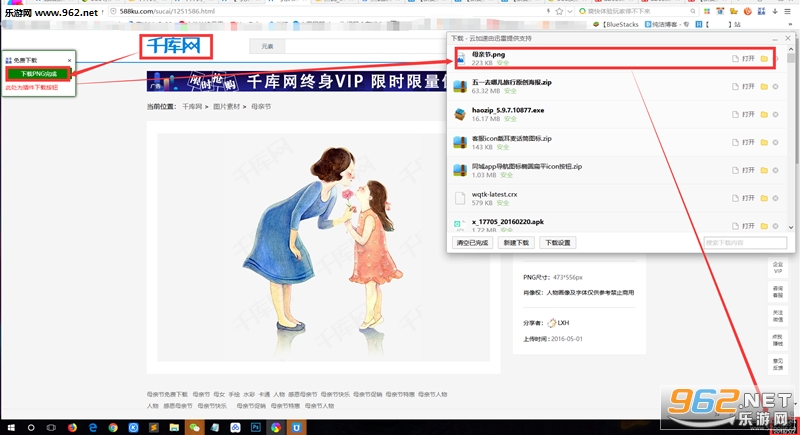This screenshot has width=800, height=435.
Task: Expand the address bar dropdown arrow
Action: (569, 11)
